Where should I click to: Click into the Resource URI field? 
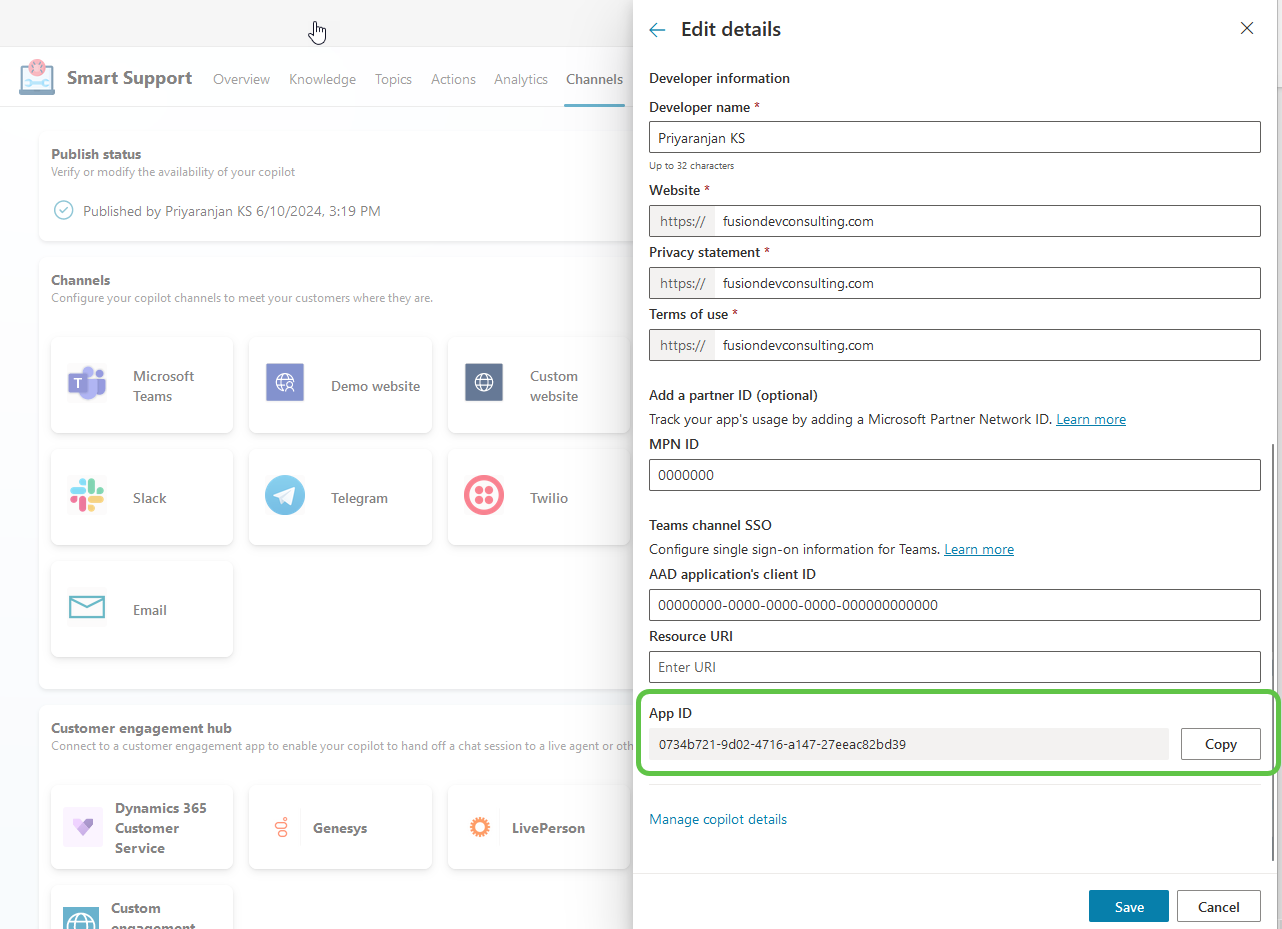954,667
